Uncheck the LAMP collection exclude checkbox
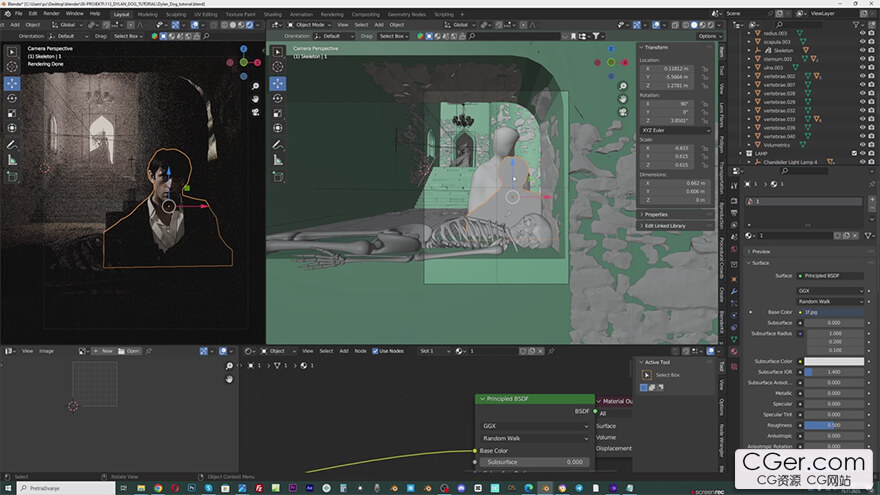This screenshot has width=880, height=495. (x=854, y=153)
